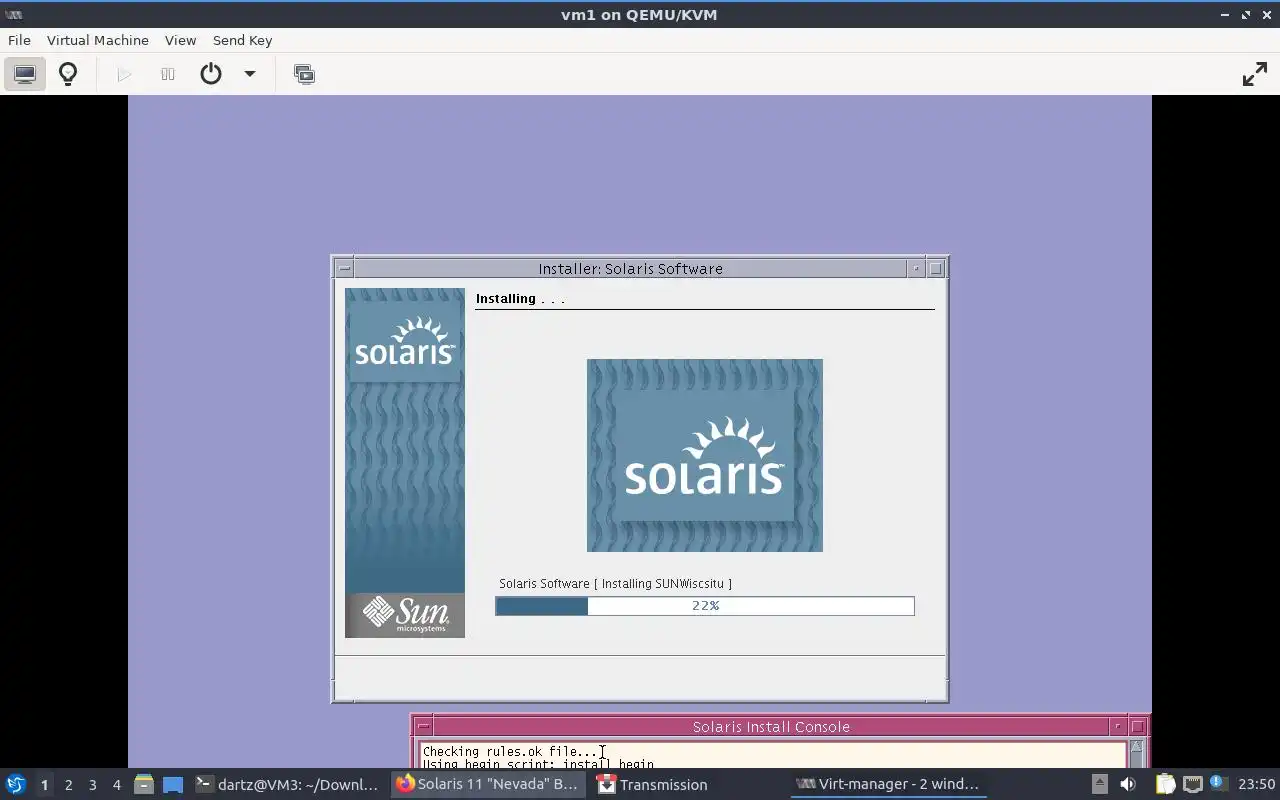Open the View menu

[x=180, y=40]
